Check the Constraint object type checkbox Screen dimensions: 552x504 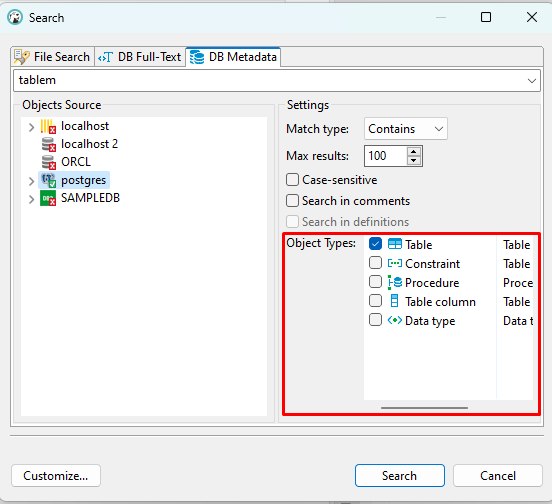(x=375, y=263)
